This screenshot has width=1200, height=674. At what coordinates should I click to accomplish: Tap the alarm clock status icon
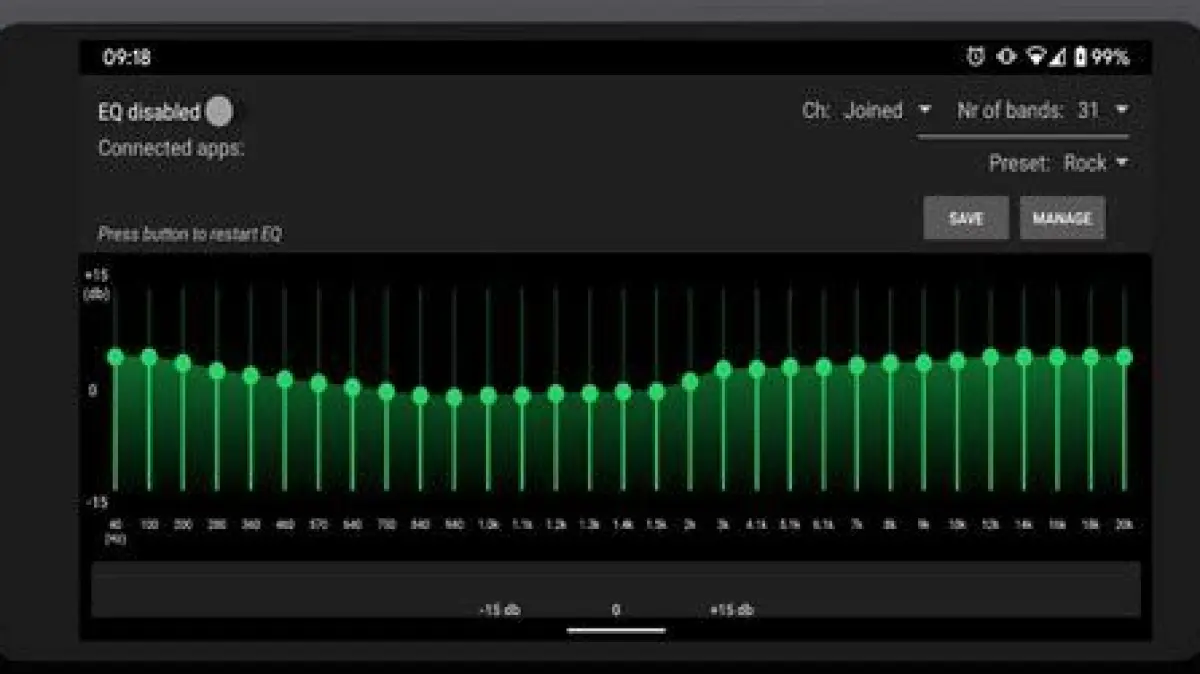(976, 57)
